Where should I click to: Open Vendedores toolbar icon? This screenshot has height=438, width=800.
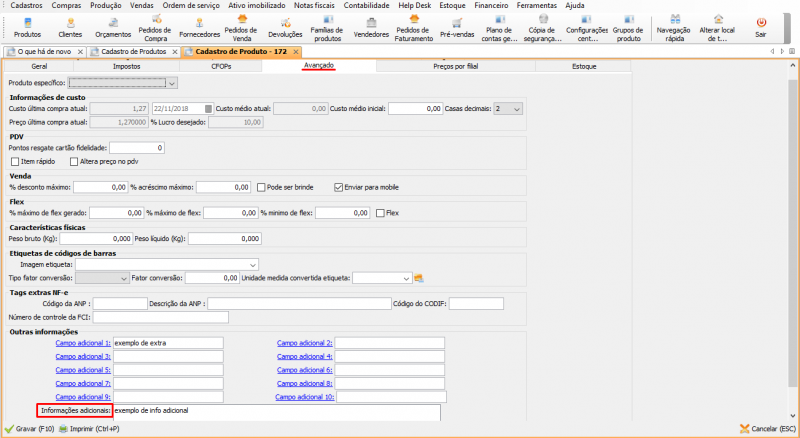point(371,28)
